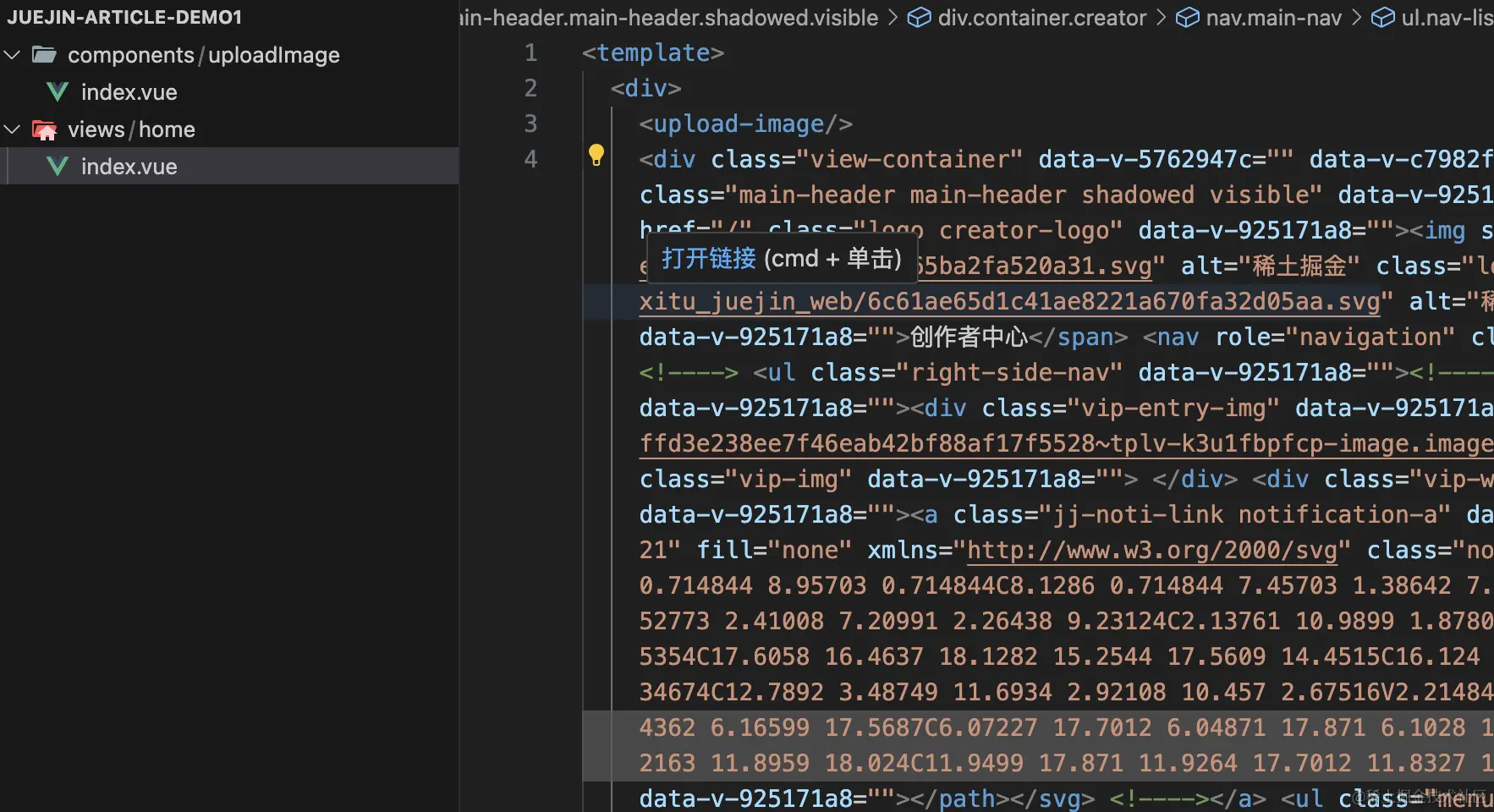Click the "vip-entry-img" class value
1494x812 pixels.
tap(1173, 409)
